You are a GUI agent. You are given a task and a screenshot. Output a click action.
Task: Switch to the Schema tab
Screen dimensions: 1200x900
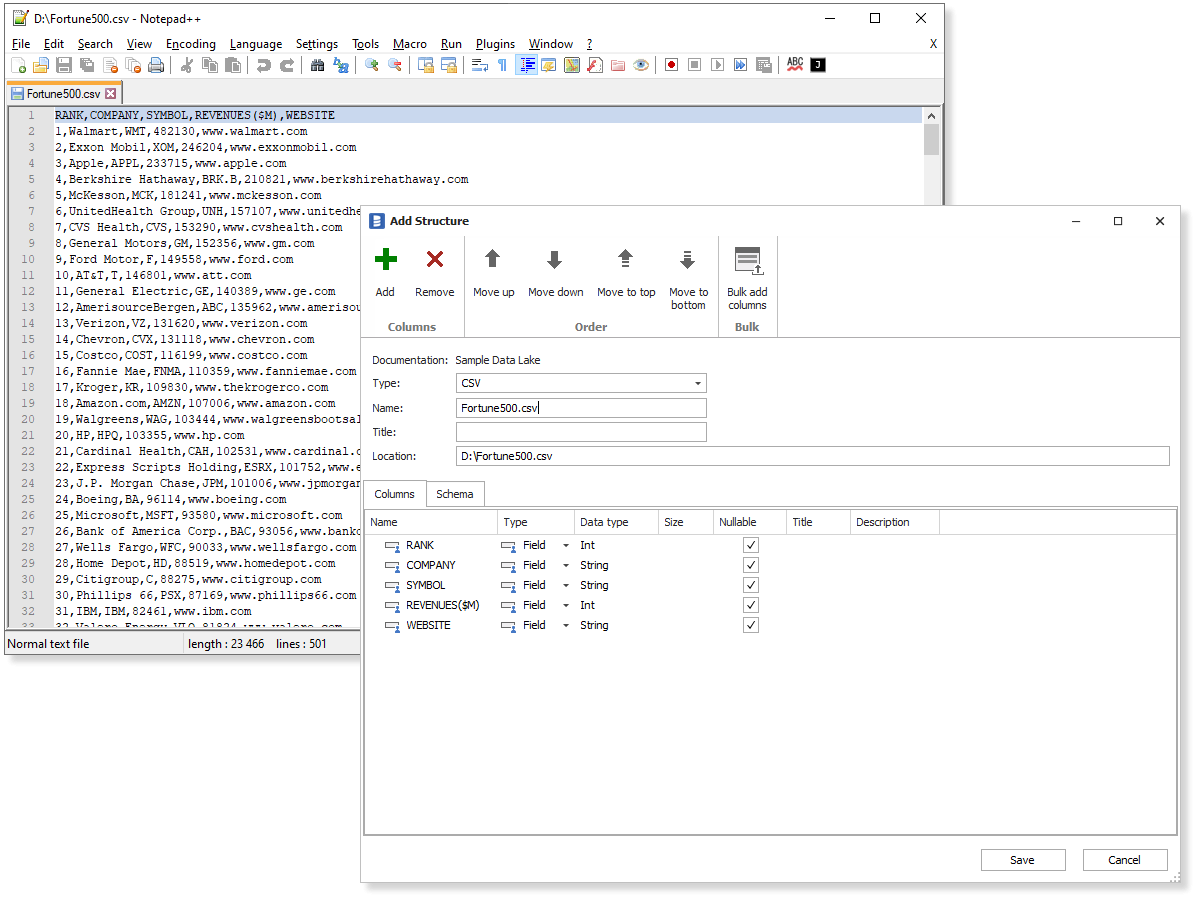coord(455,494)
